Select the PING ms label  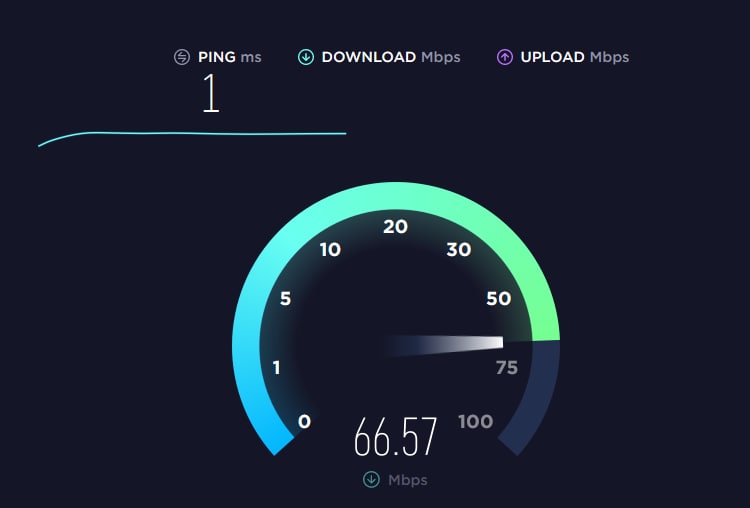[230, 57]
